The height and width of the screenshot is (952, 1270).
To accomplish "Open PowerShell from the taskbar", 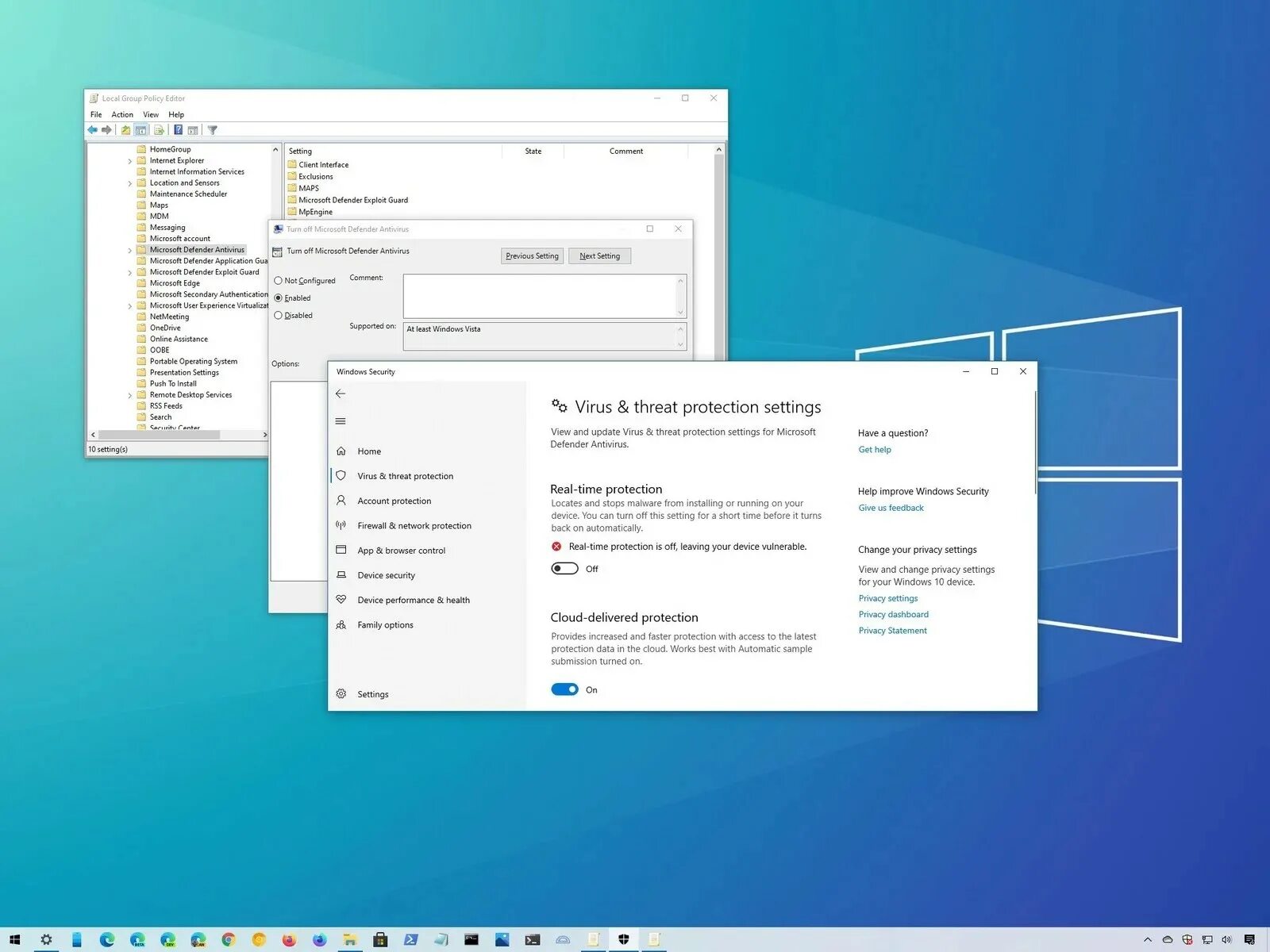I will [x=411, y=940].
